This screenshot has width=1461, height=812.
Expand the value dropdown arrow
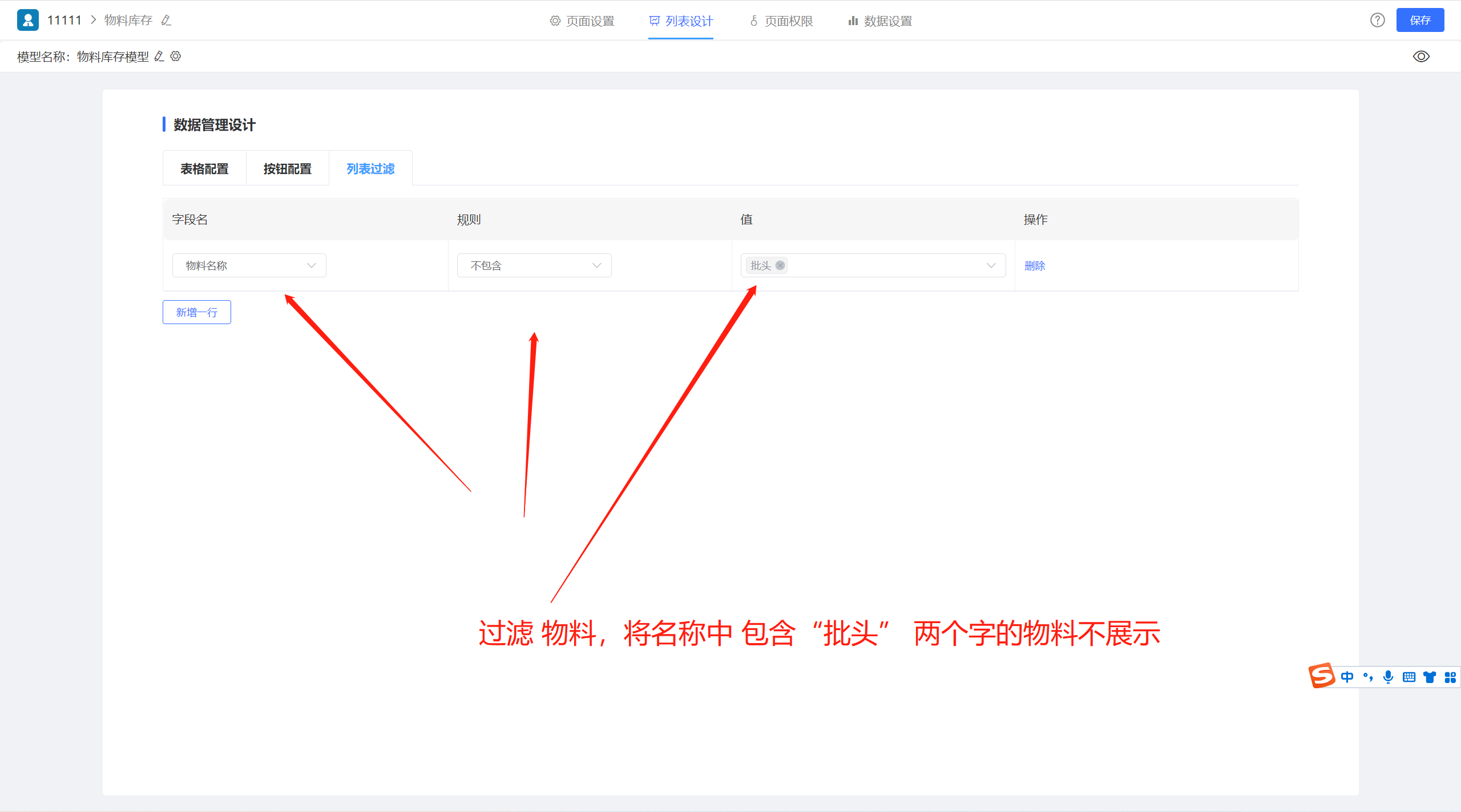point(991,265)
